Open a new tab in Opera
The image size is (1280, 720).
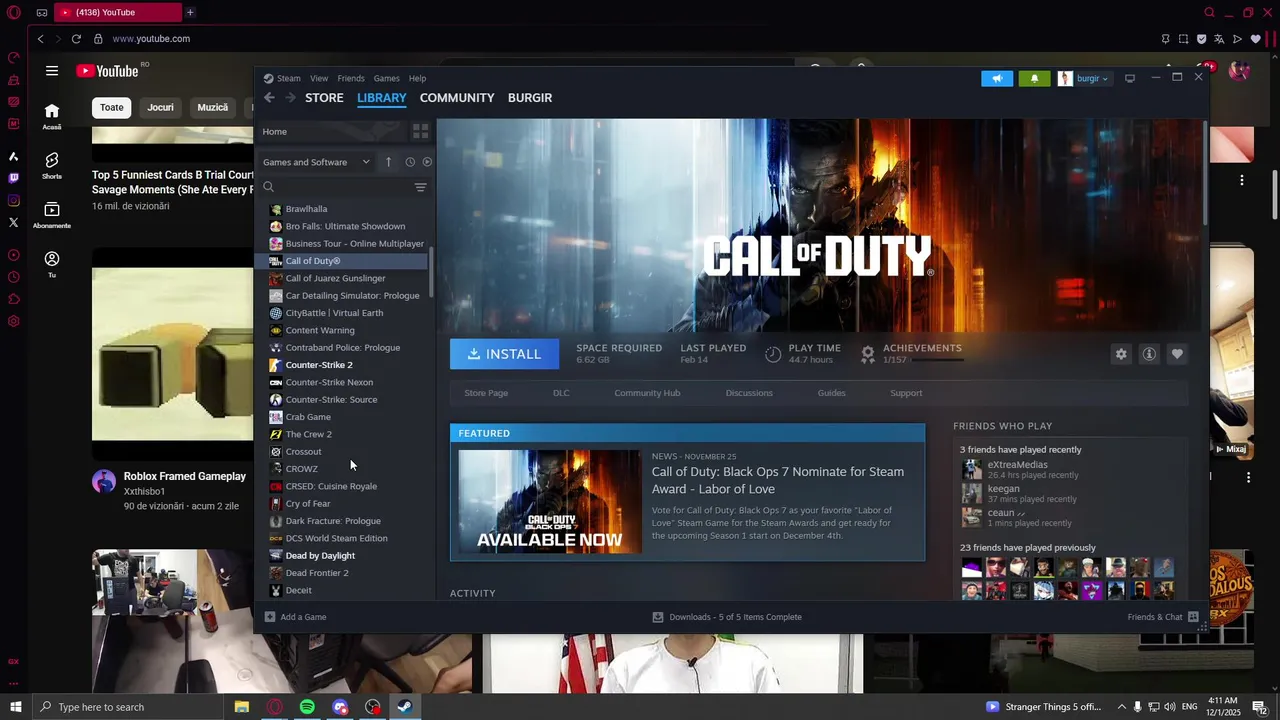pyautogui.click(x=190, y=12)
